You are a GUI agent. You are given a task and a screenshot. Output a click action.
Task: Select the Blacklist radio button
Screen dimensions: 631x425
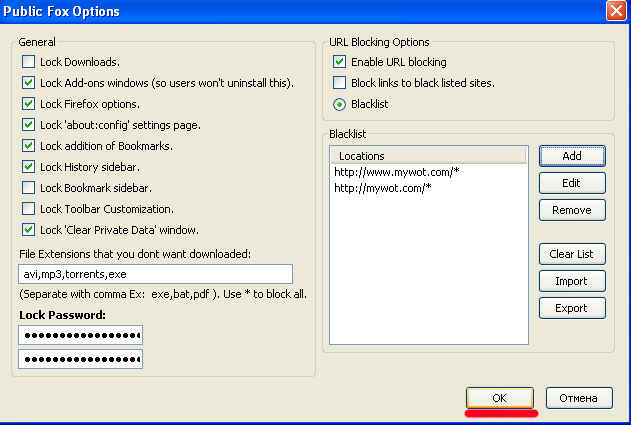click(x=340, y=104)
